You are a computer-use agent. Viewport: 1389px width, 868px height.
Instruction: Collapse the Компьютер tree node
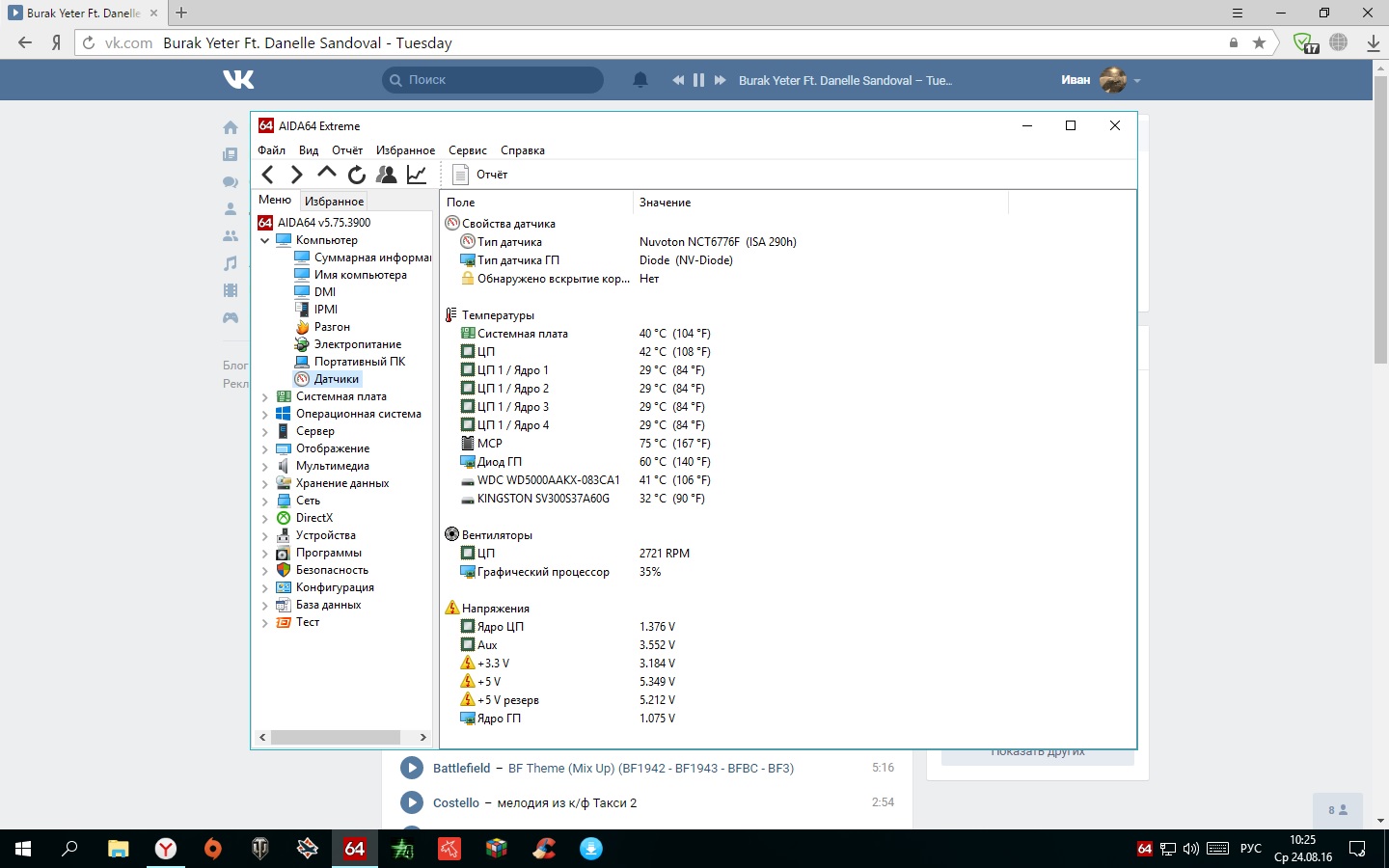[264, 240]
